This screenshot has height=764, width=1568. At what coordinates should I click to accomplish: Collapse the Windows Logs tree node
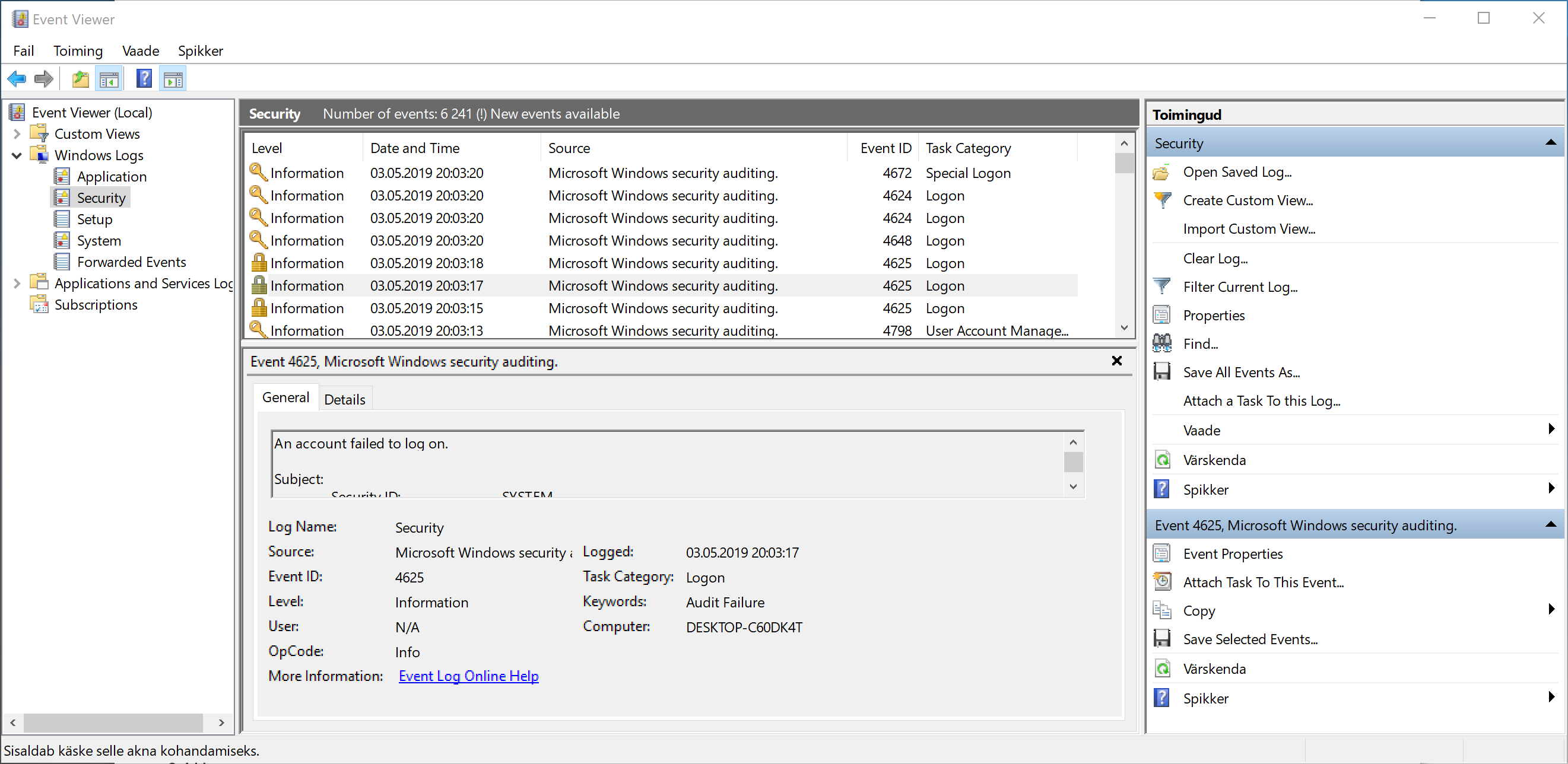[x=17, y=156]
